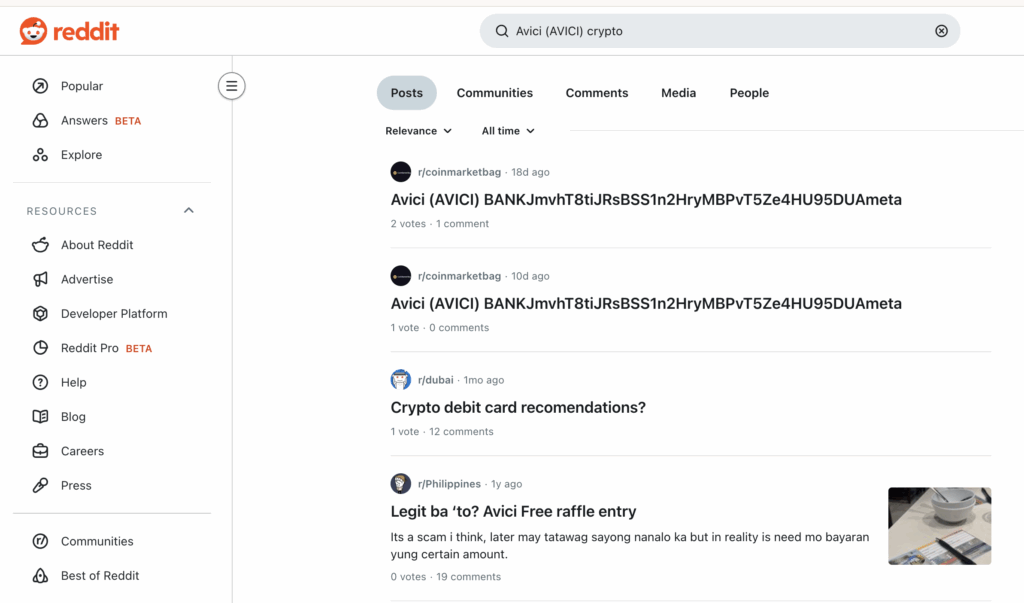Viewport: 1024px width, 603px height.
Task: Select the Media tab
Action: point(678,93)
